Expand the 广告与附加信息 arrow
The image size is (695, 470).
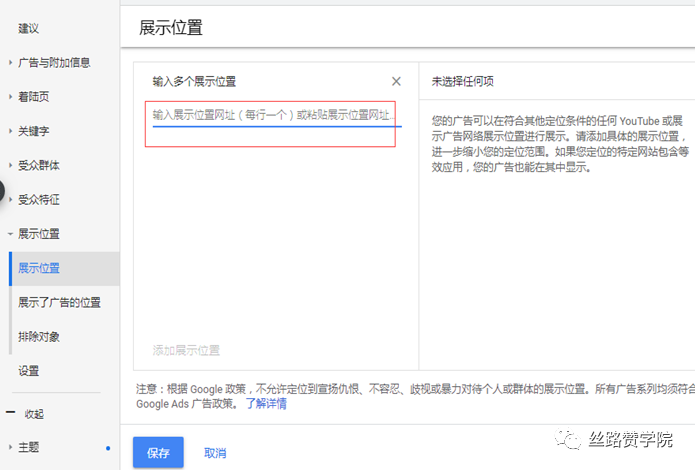[x=10, y=63]
